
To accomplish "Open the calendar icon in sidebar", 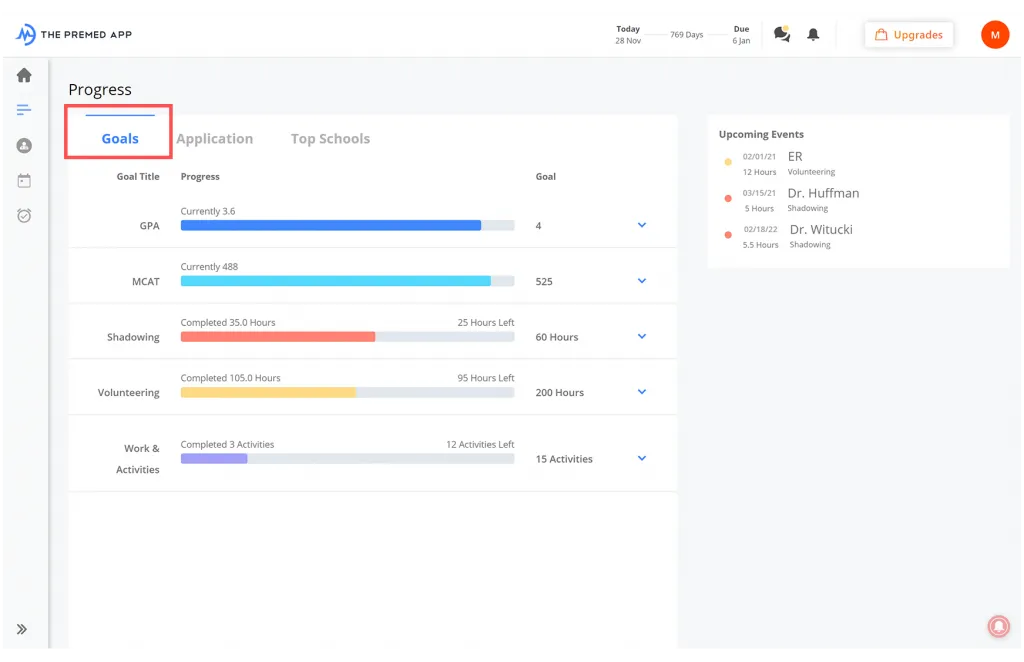I will click(24, 181).
